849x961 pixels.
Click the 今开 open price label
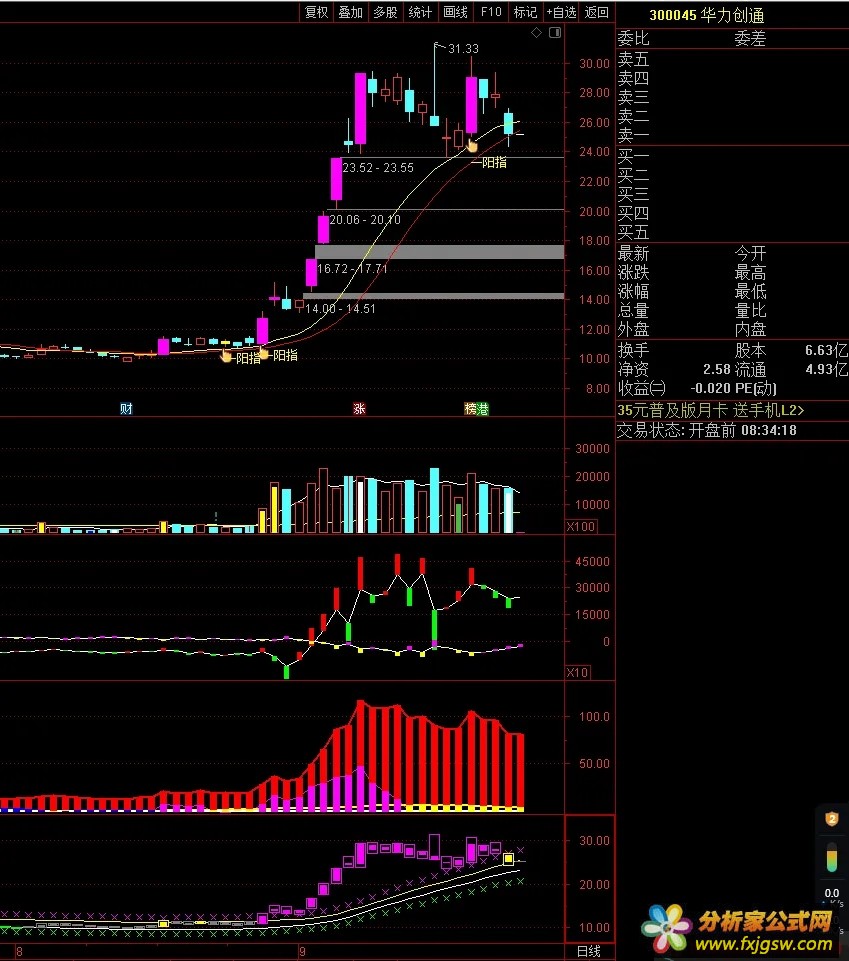pyautogui.click(x=750, y=254)
